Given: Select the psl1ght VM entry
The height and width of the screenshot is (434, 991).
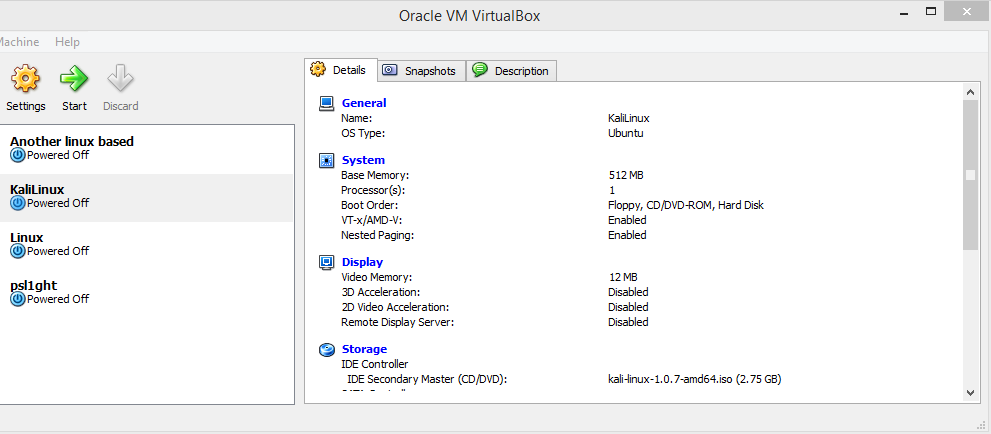Looking at the screenshot, I should [x=147, y=293].
